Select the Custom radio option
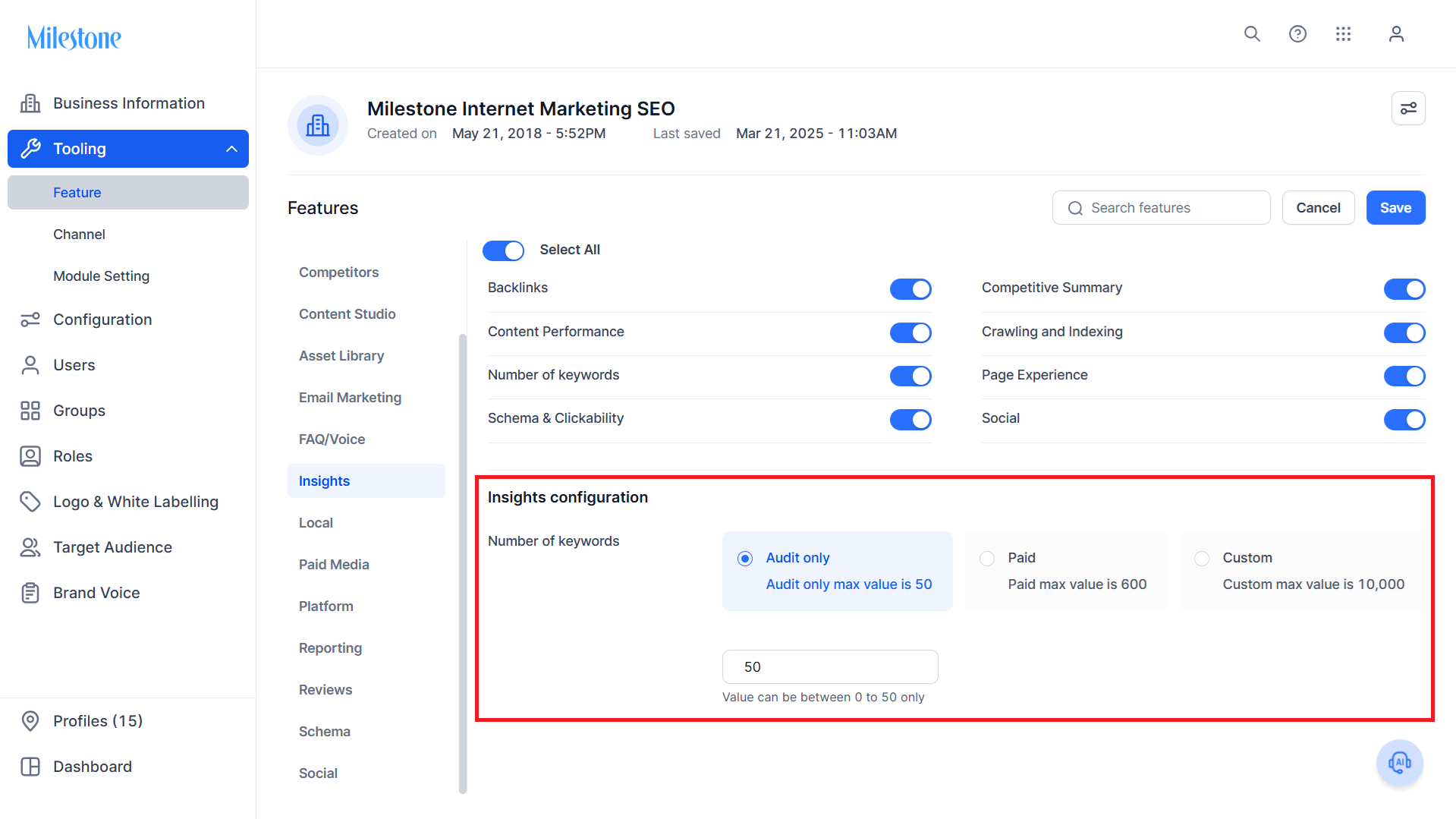 (1202, 559)
